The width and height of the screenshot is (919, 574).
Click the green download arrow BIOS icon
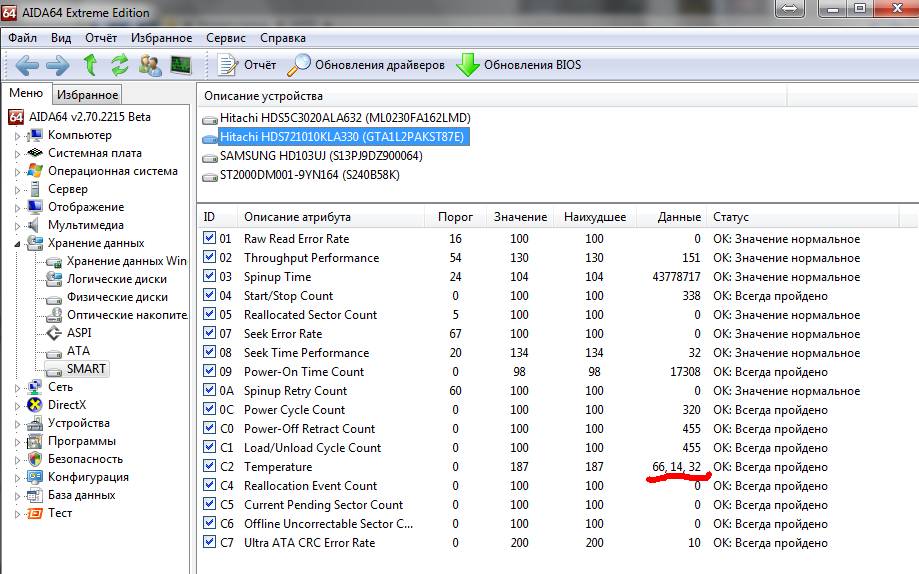pyautogui.click(x=467, y=65)
